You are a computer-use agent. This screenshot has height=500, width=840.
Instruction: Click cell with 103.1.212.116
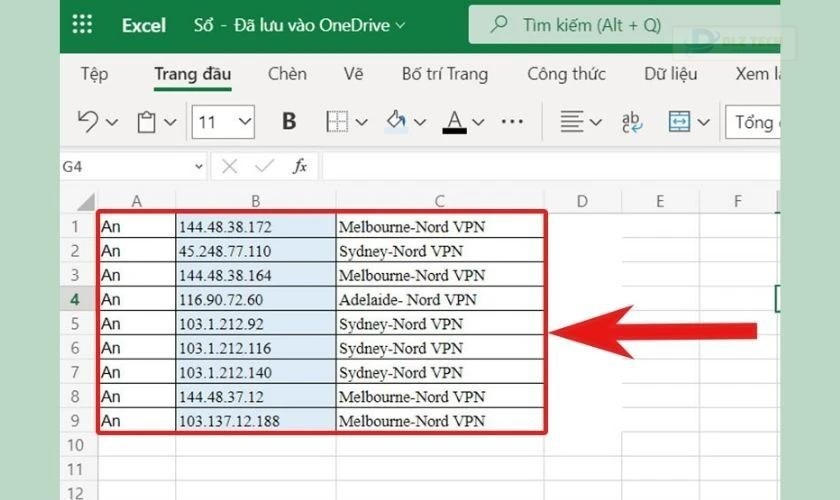256,347
